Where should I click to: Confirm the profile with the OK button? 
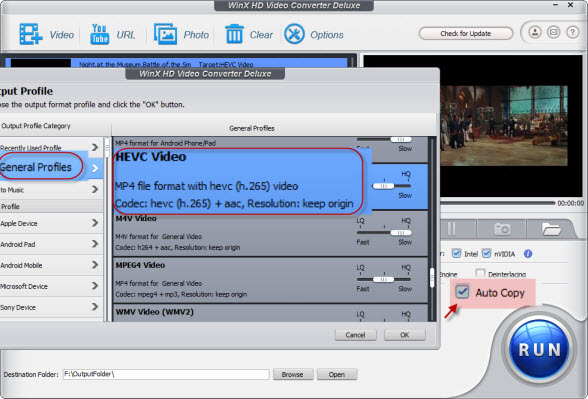[405, 335]
